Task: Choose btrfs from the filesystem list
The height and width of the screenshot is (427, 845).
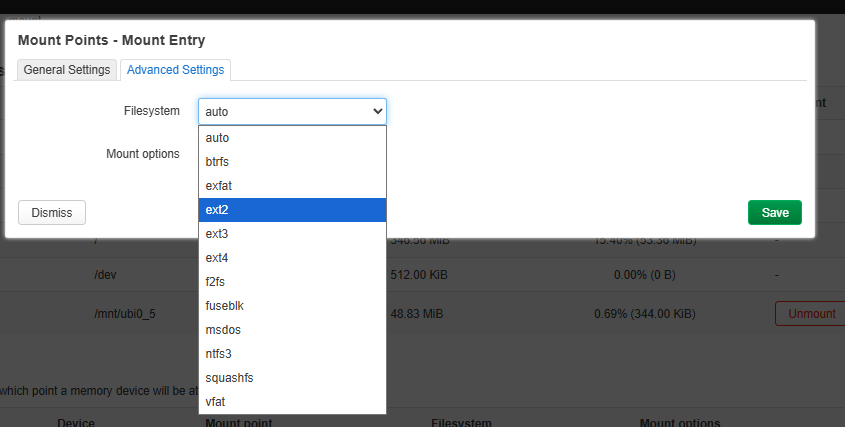Action: [x=292, y=162]
